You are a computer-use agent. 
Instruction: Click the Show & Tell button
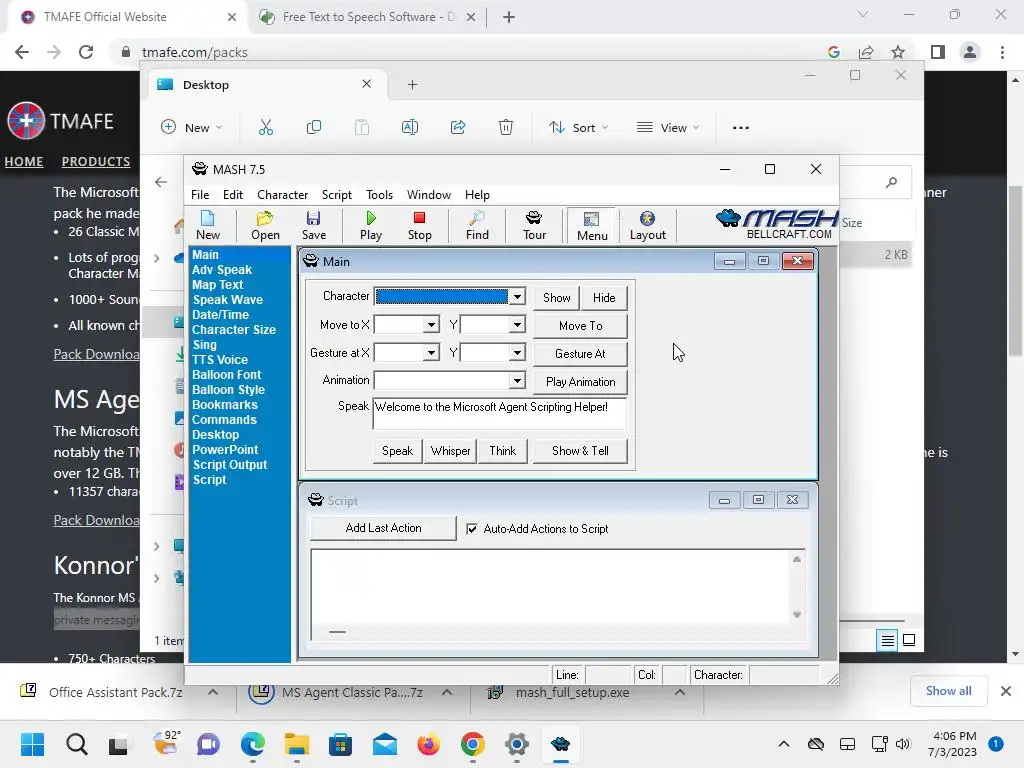click(x=580, y=451)
